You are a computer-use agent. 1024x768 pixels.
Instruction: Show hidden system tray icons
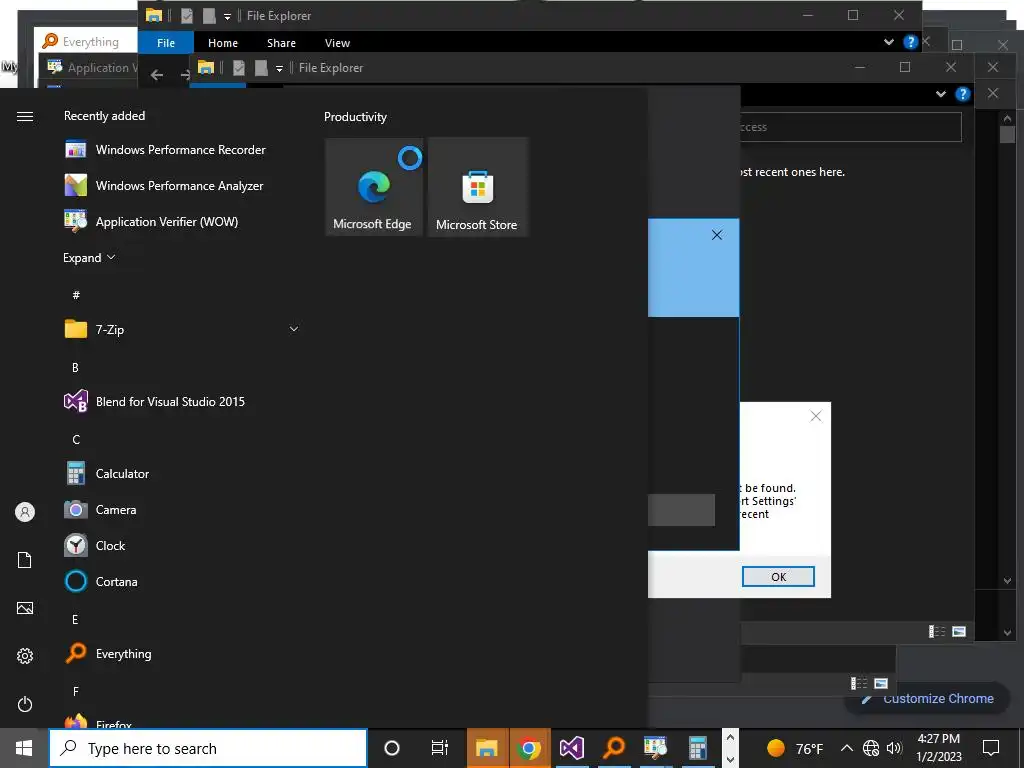tap(846, 748)
